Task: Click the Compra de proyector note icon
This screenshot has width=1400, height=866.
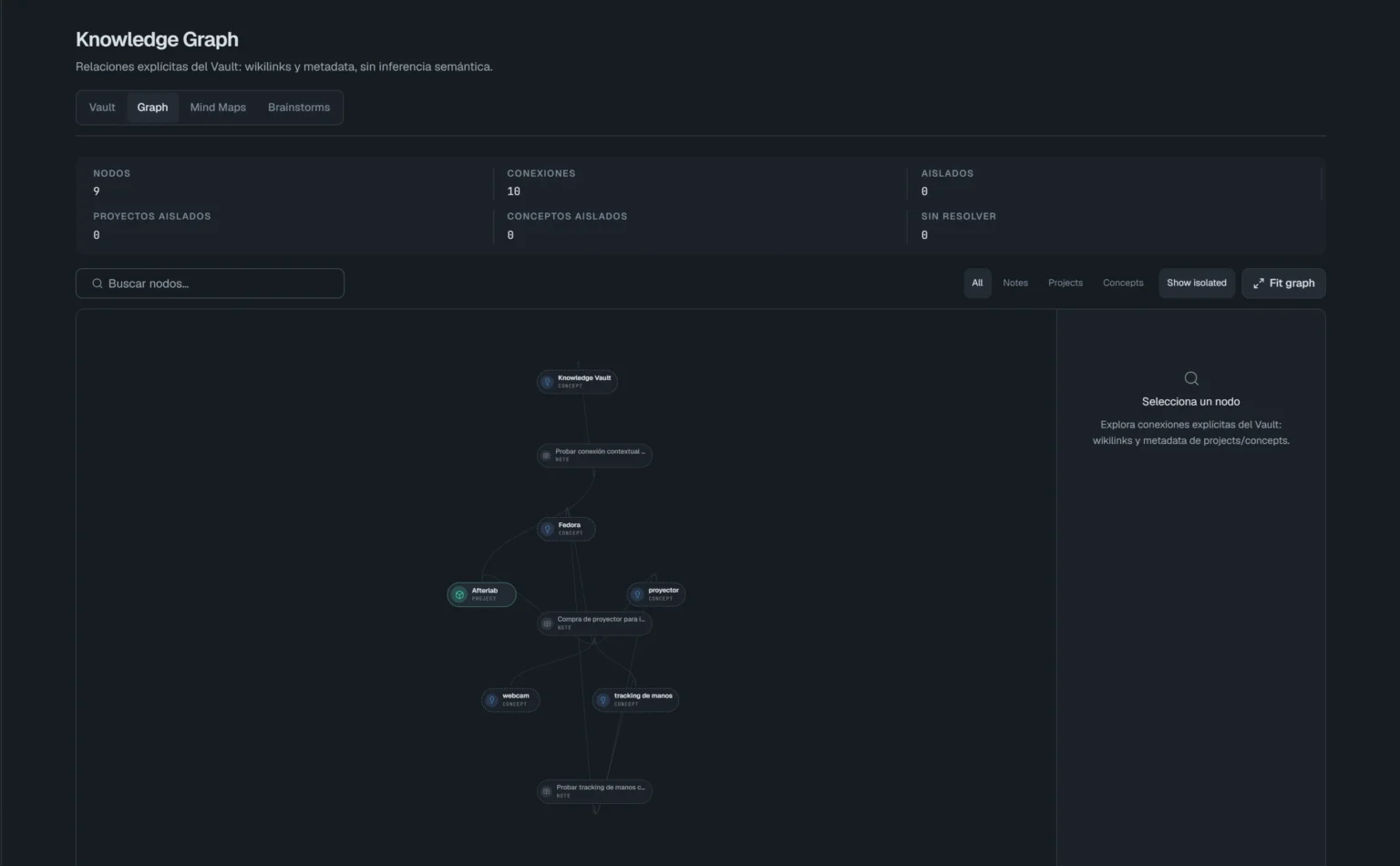Action: click(547, 624)
